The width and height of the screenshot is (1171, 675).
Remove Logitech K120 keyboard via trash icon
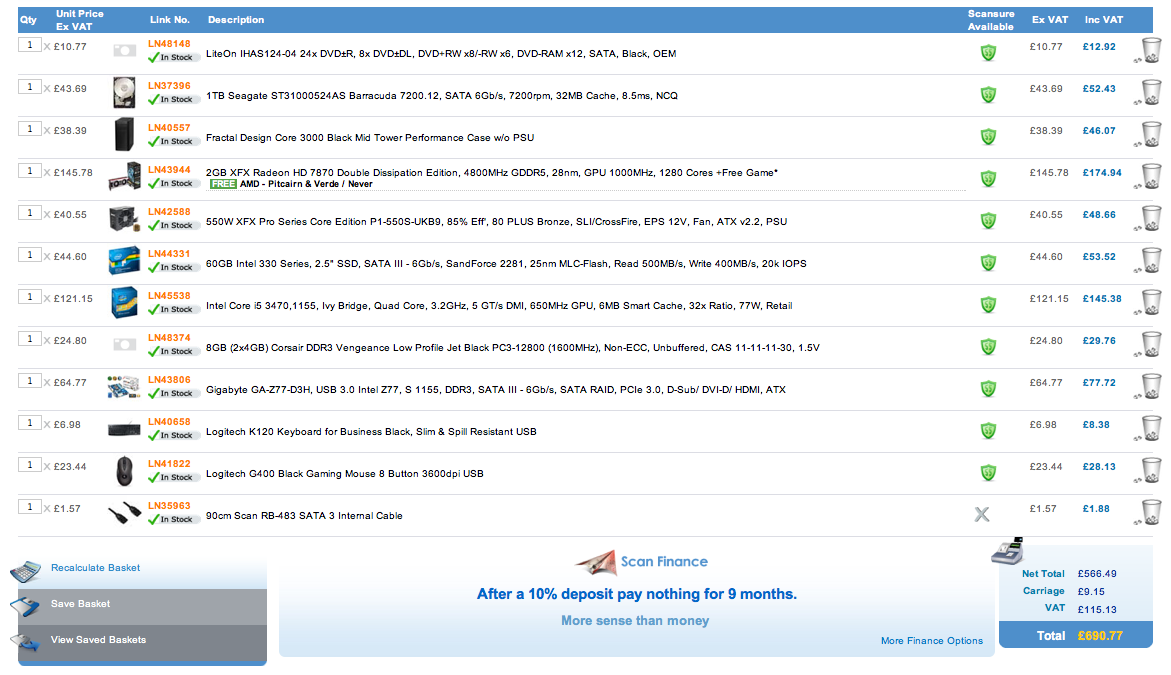coord(1151,429)
